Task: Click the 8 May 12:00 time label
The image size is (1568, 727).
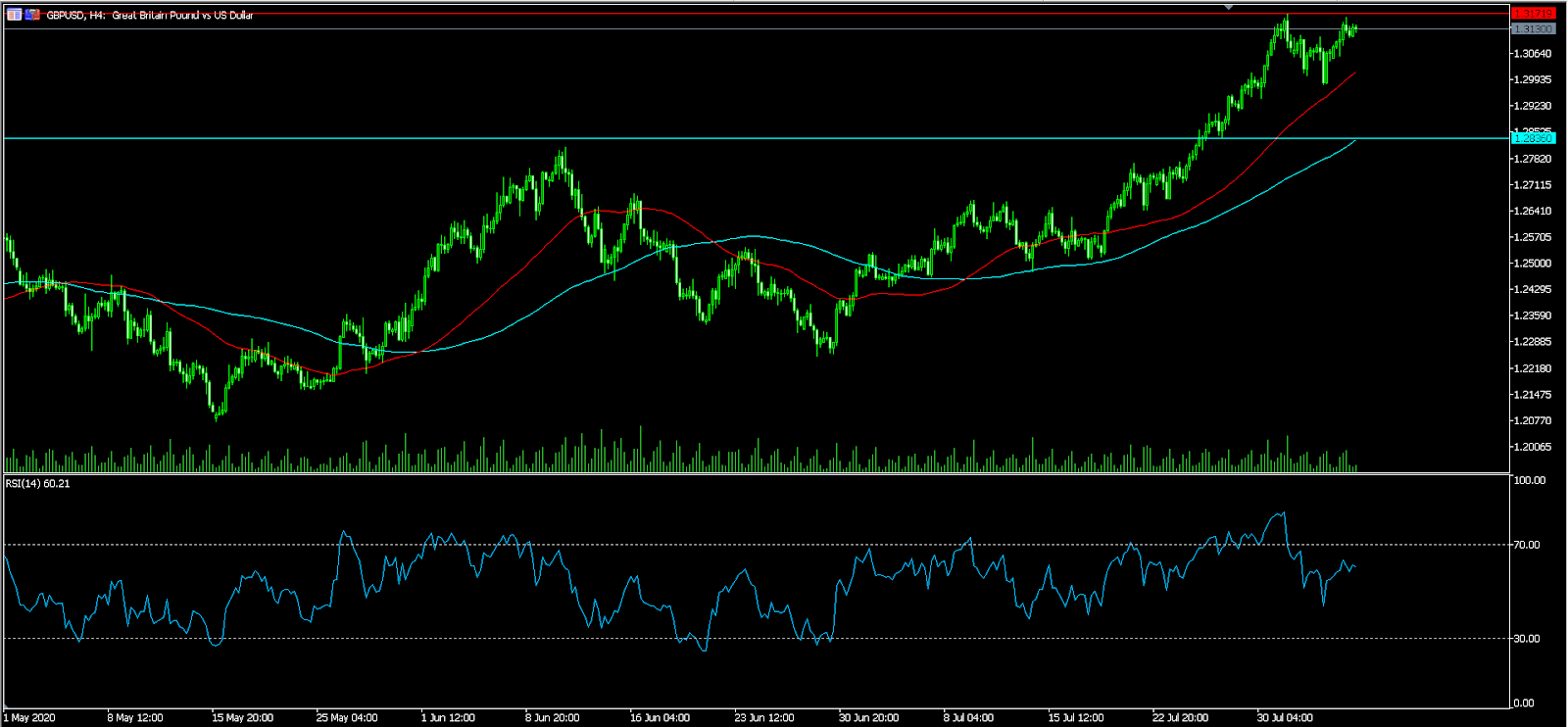Action: click(x=135, y=718)
